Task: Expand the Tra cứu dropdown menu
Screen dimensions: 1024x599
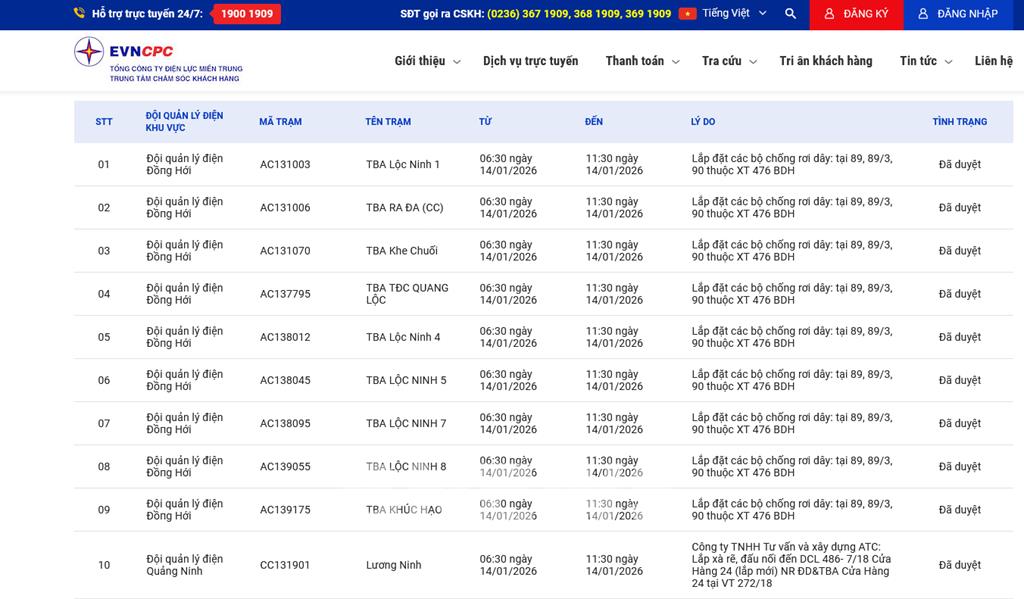Action: pos(729,61)
